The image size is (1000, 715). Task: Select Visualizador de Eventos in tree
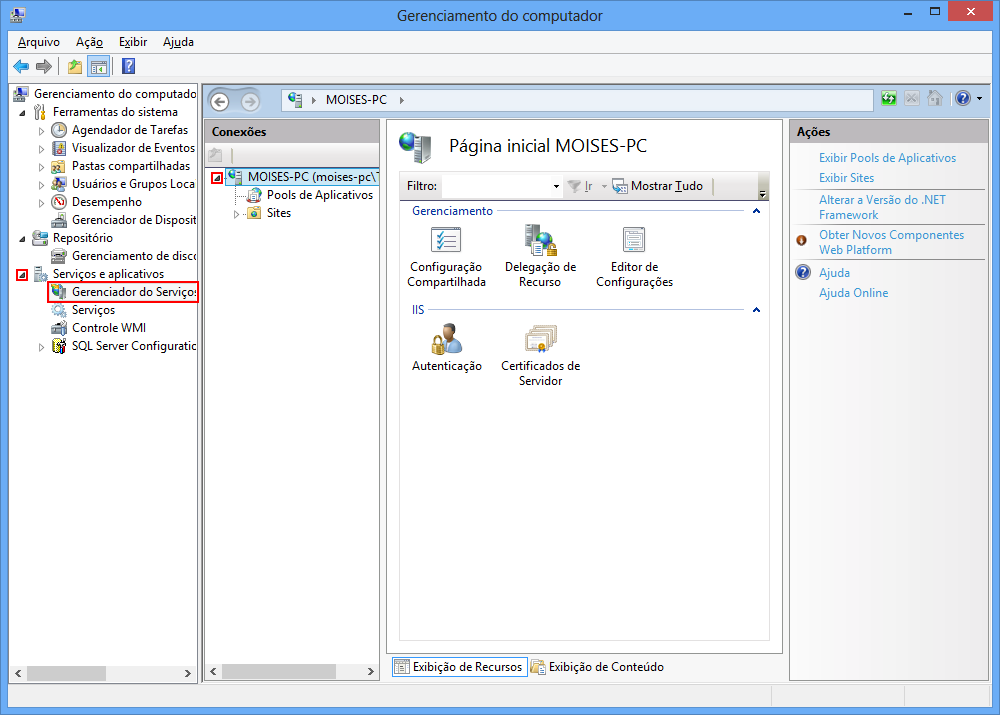click(x=133, y=148)
